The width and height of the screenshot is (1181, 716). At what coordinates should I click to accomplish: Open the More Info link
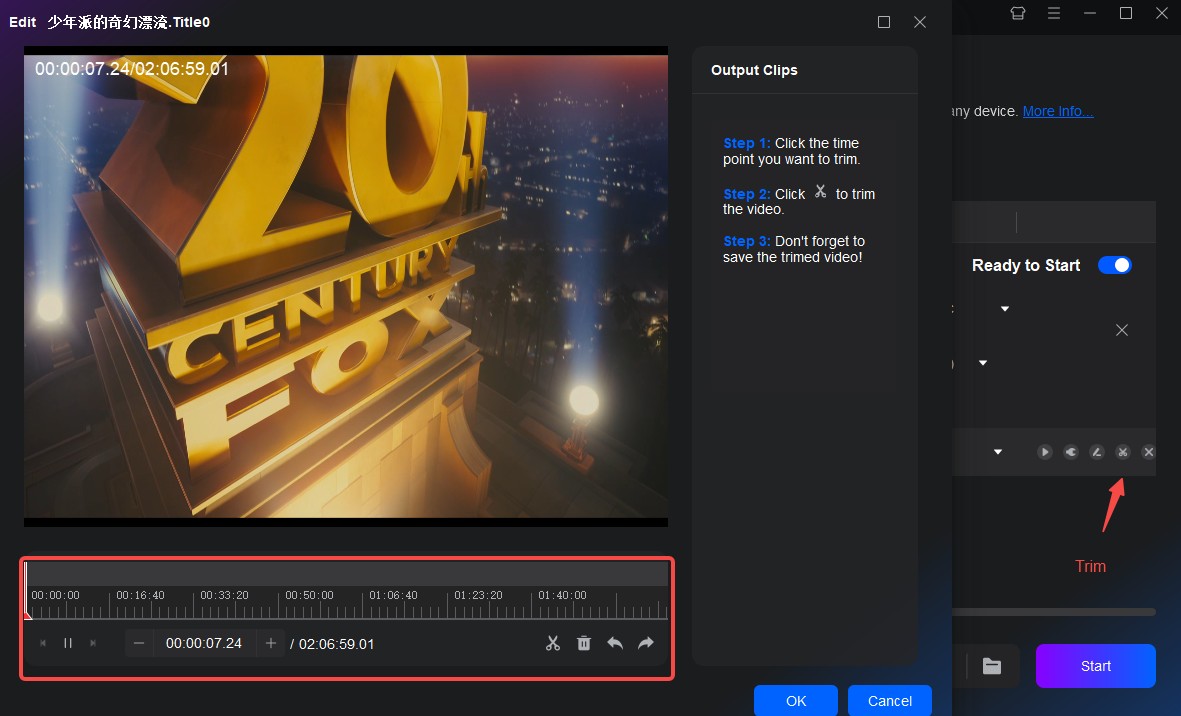click(x=1057, y=111)
